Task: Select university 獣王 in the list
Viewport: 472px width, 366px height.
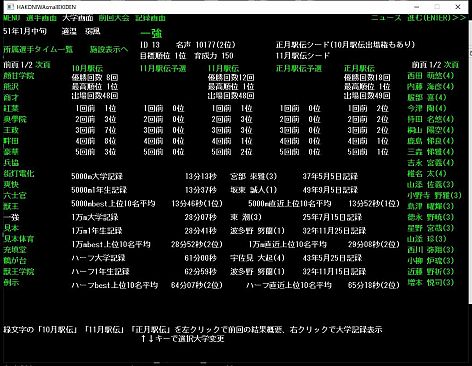Action: (11, 206)
